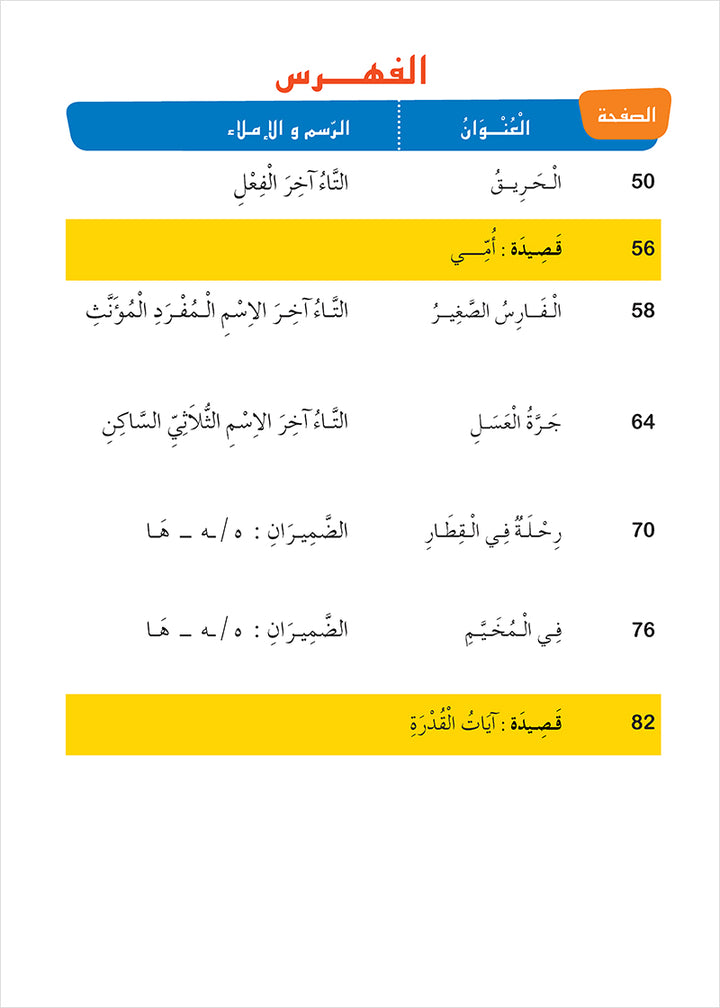
Task: Click page number 50
Action: click(x=643, y=182)
